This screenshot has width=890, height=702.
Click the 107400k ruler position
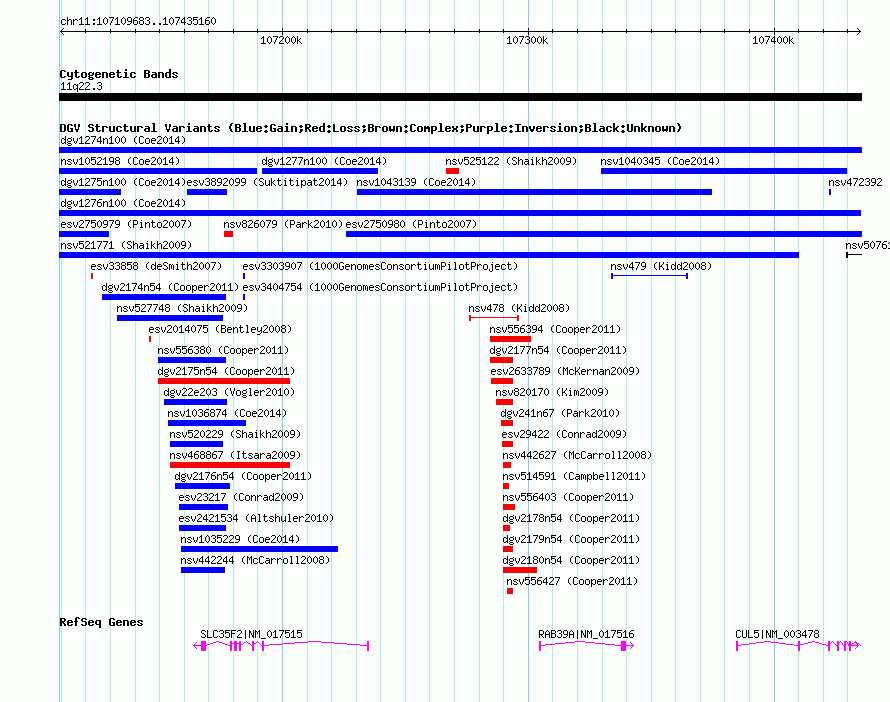773,40
